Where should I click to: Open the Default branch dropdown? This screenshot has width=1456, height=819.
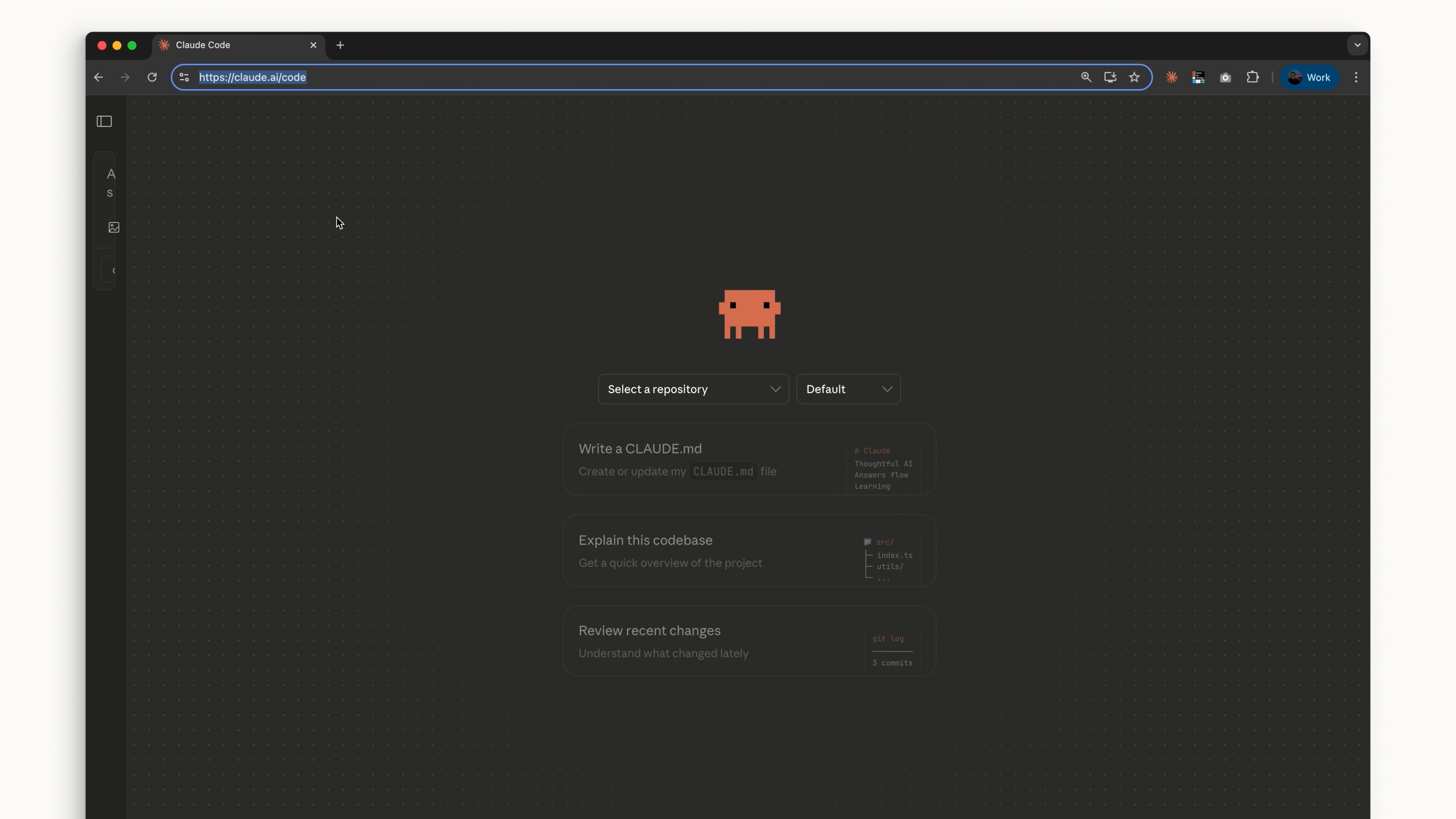click(x=849, y=389)
